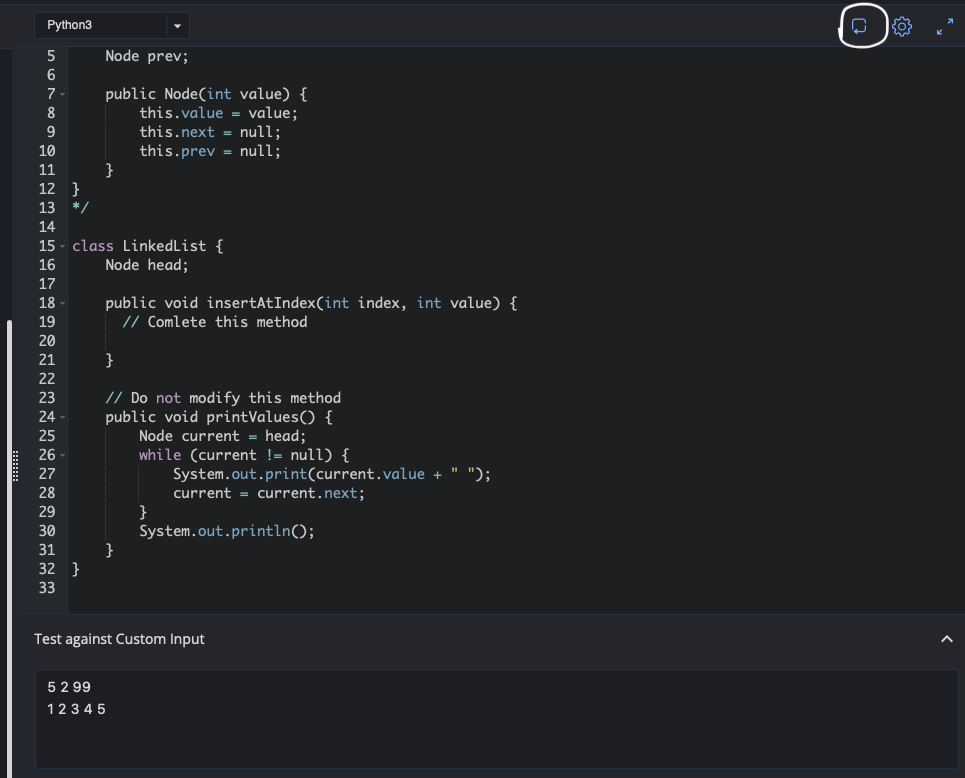The height and width of the screenshot is (778, 965).
Task: Open the Python3 language dropdown
Action: click(x=111, y=25)
